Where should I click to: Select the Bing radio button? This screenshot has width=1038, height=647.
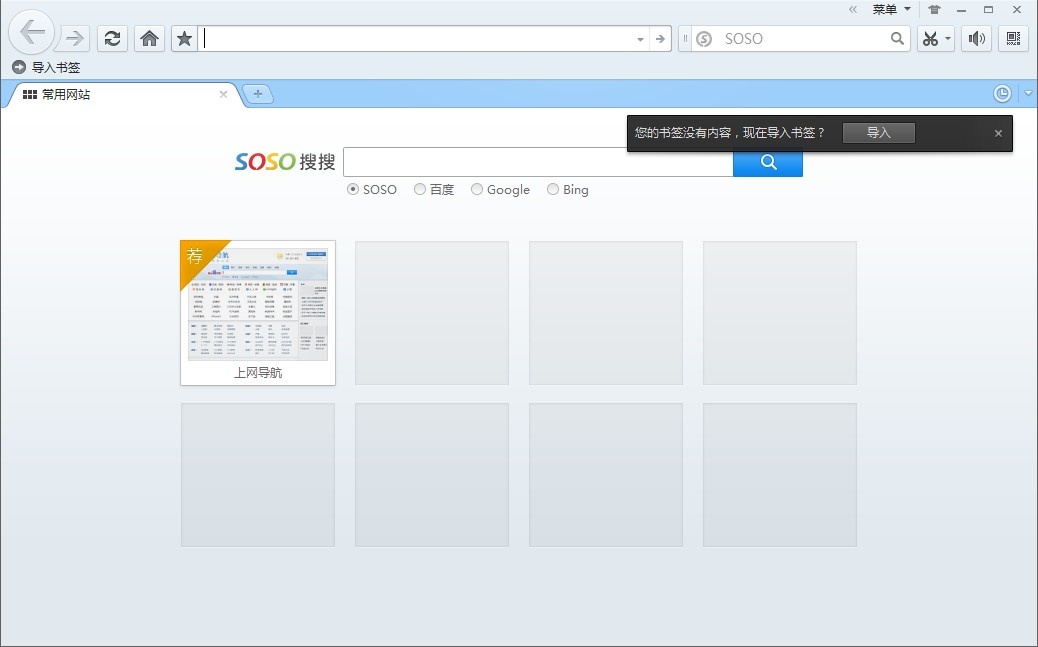coord(553,189)
